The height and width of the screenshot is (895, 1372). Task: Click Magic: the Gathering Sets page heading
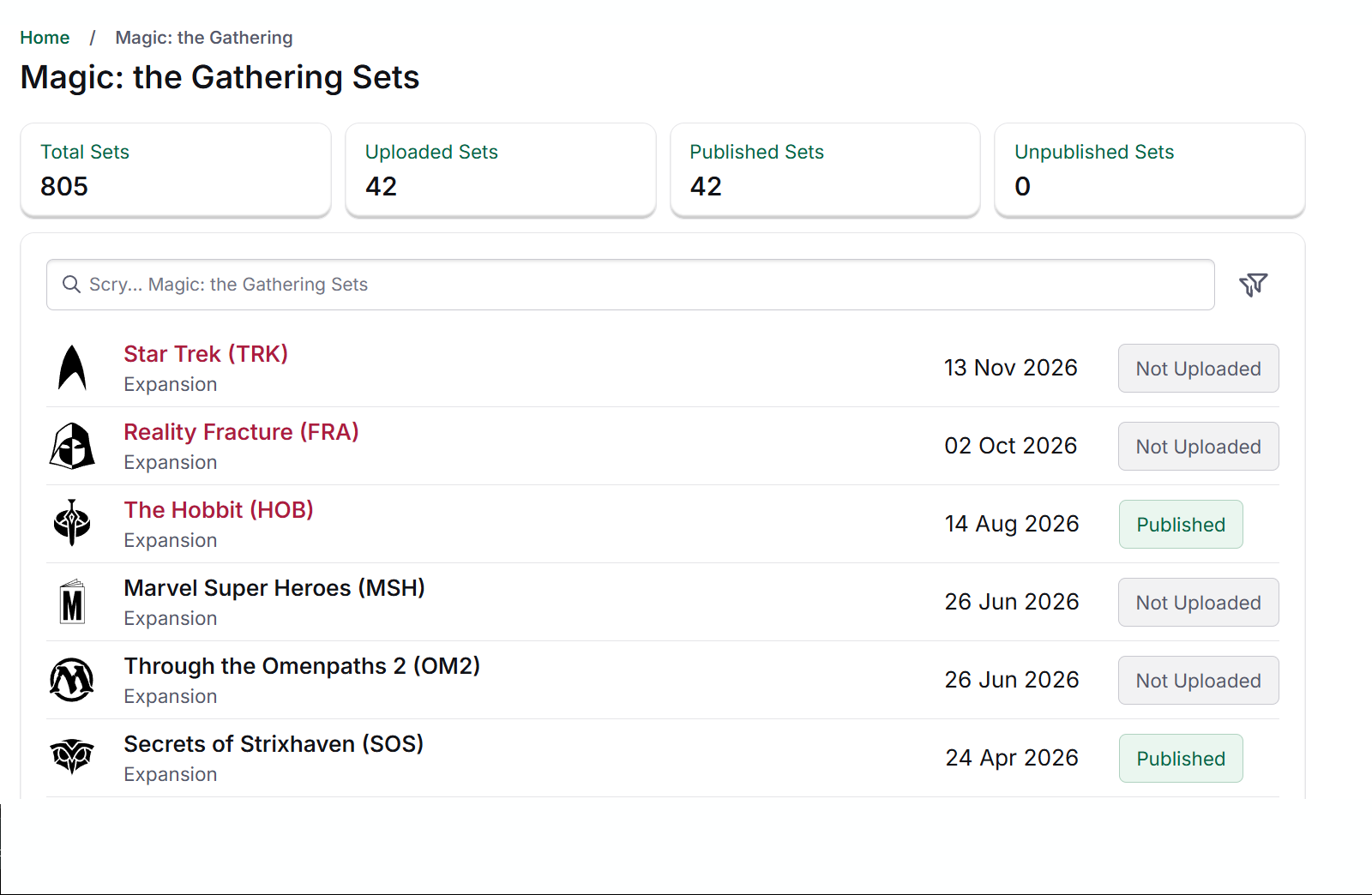pos(220,77)
